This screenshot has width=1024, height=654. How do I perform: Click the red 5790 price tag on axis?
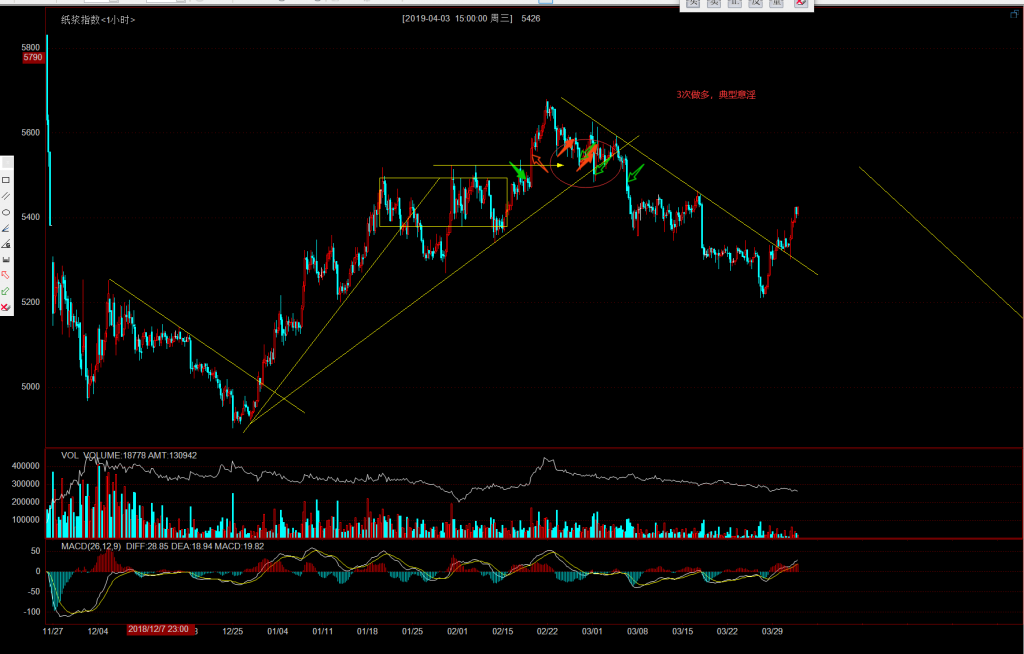pos(33,59)
